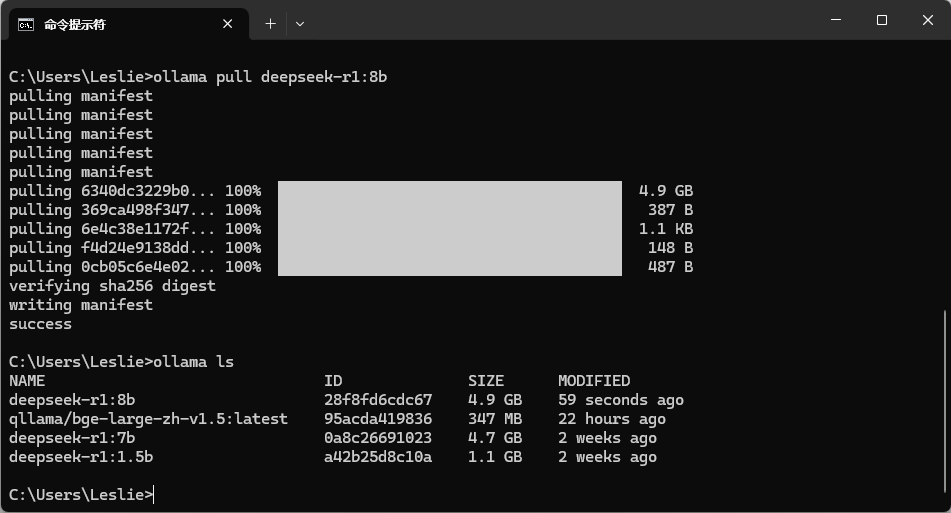Viewport: 951px width, 513px height.
Task: Close the 命令提示符 tab
Action: tap(230, 23)
